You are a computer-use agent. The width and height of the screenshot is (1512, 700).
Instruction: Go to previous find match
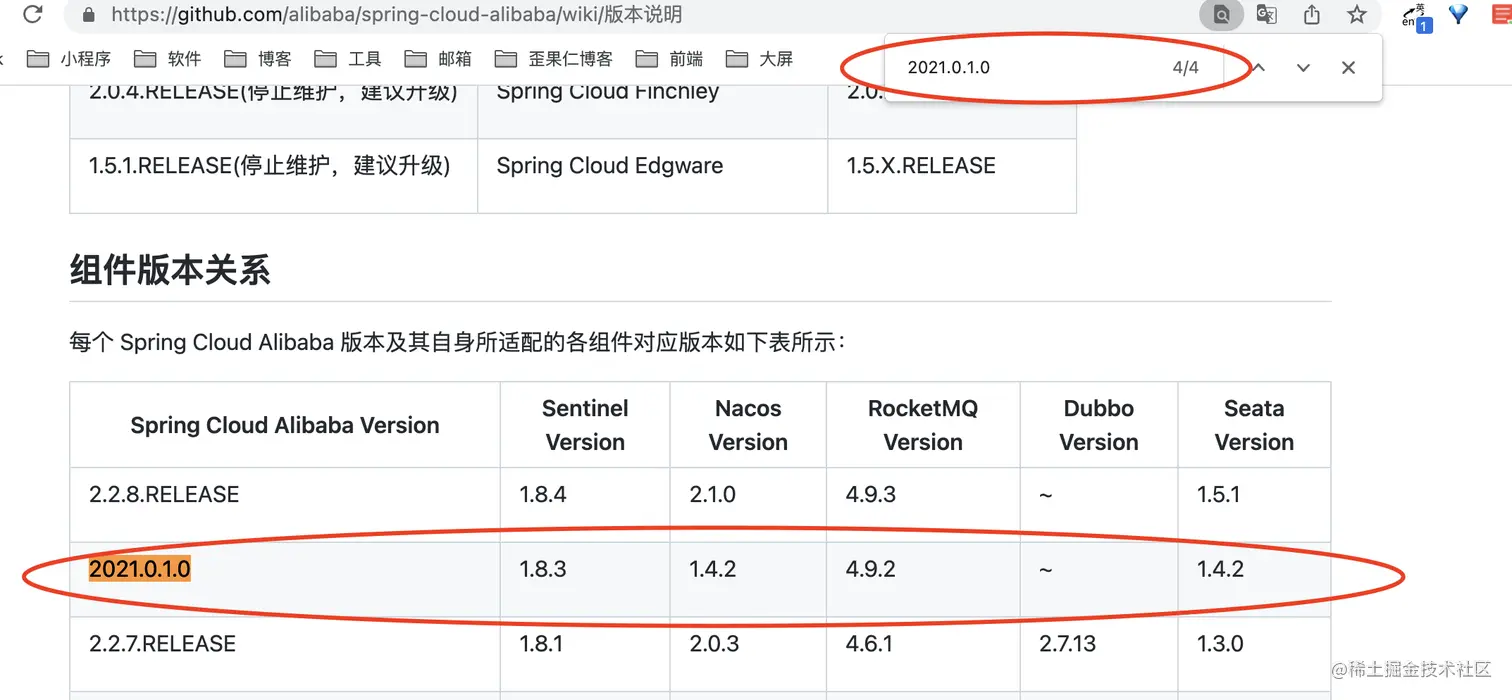point(1259,68)
